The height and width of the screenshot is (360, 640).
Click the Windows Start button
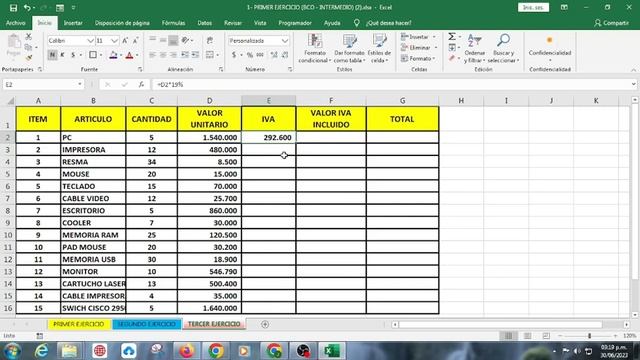coord(12,351)
